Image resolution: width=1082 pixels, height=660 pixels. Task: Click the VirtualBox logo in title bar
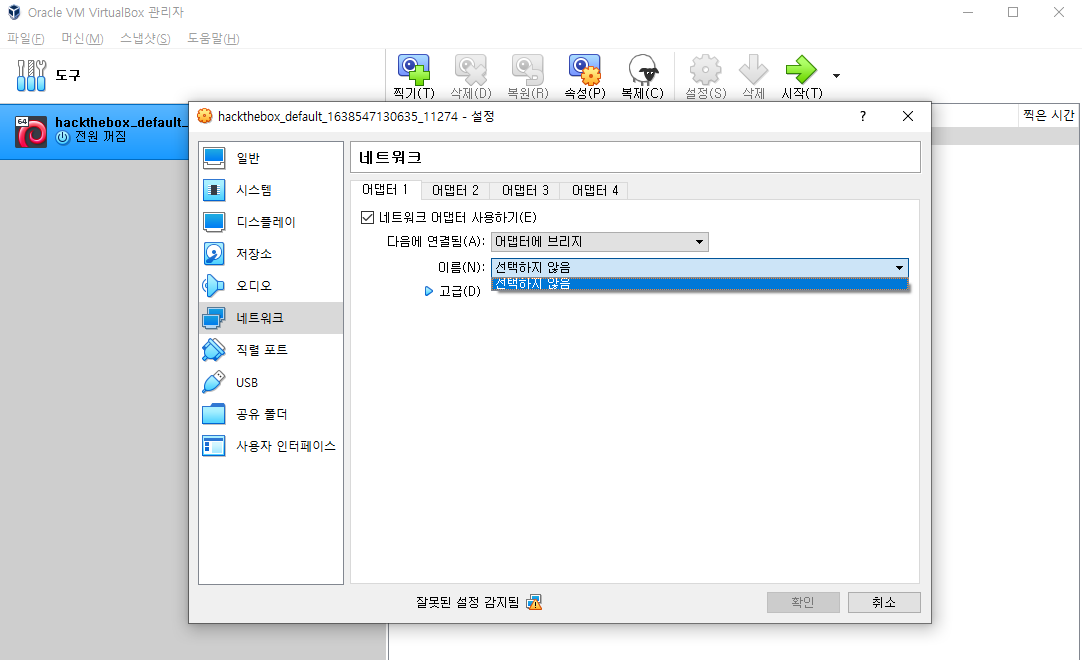coord(14,12)
